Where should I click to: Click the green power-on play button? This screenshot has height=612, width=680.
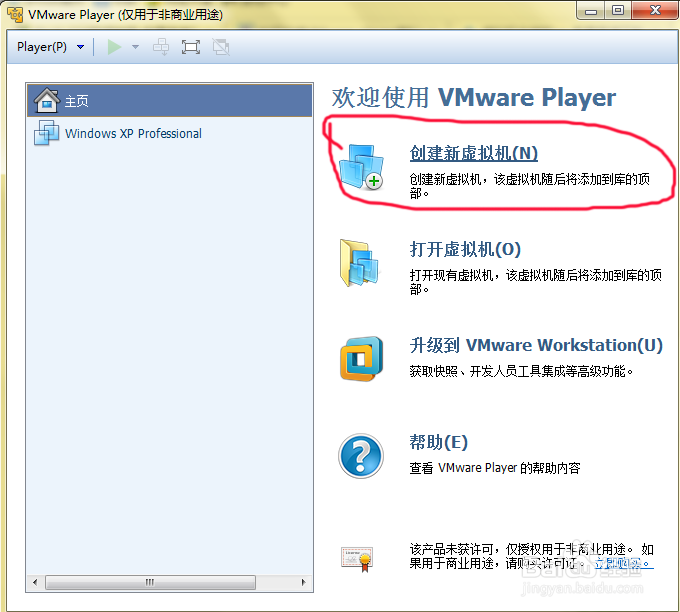(114, 47)
